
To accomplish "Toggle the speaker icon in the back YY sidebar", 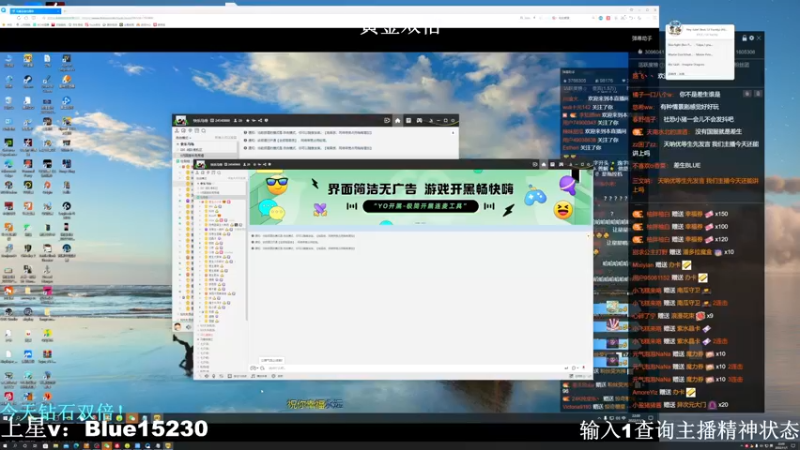I will (188, 327).
